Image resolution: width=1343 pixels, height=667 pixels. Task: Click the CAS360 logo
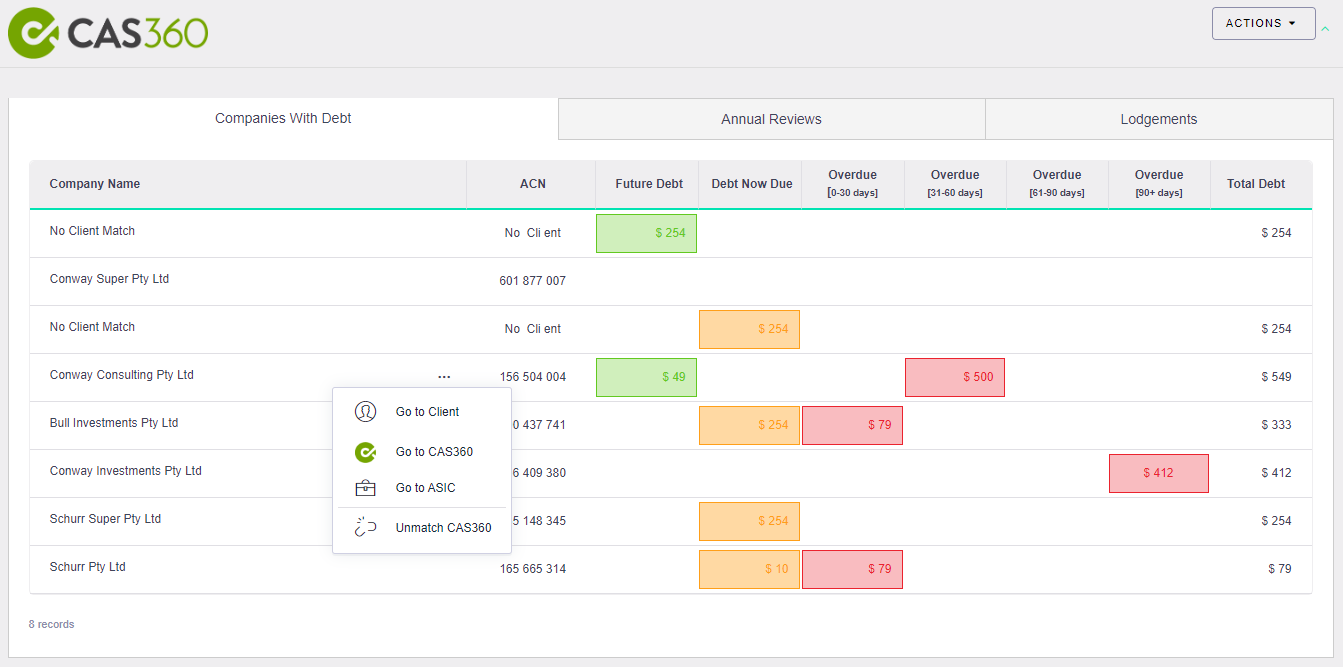[108, 32]
